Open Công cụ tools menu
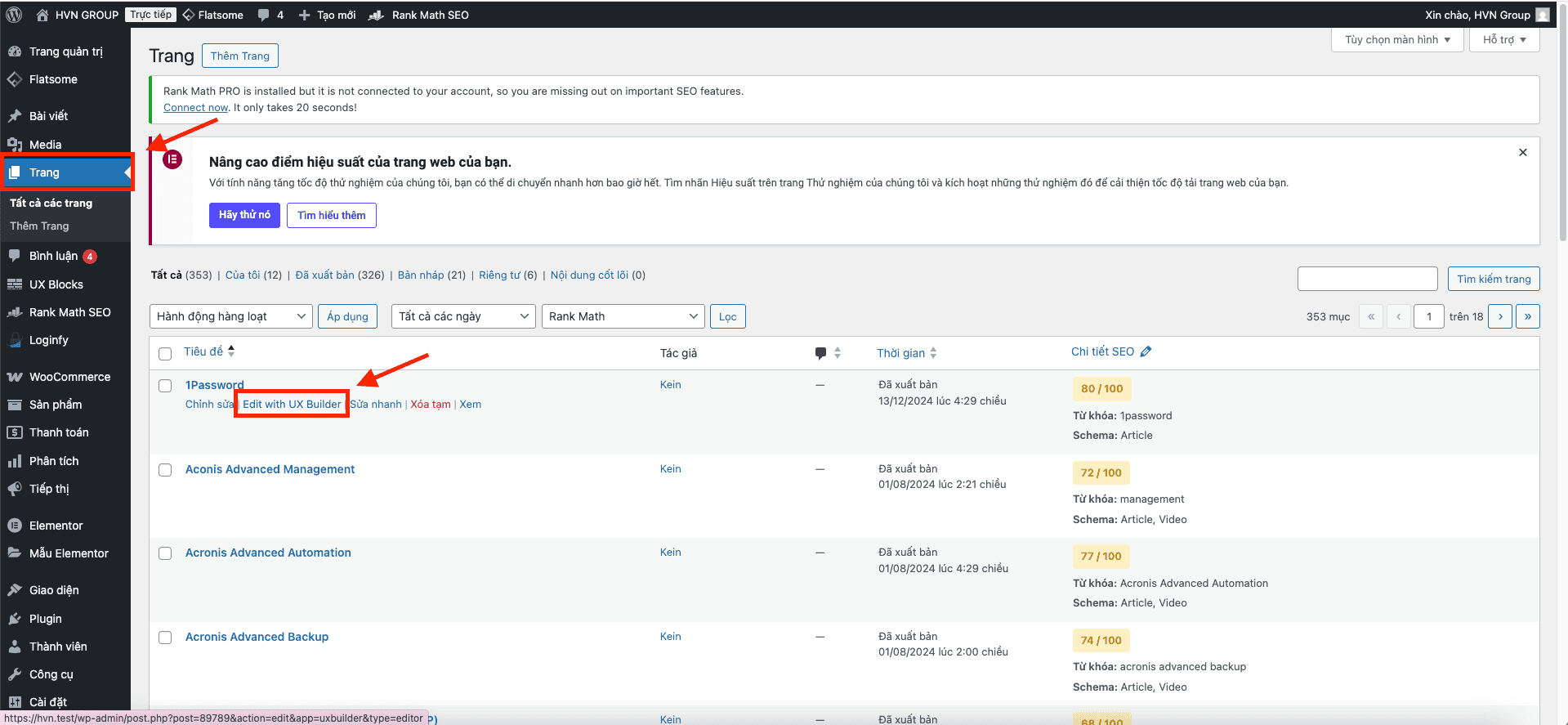Screen dimensions: 1568x725 [x=65, y=674]
